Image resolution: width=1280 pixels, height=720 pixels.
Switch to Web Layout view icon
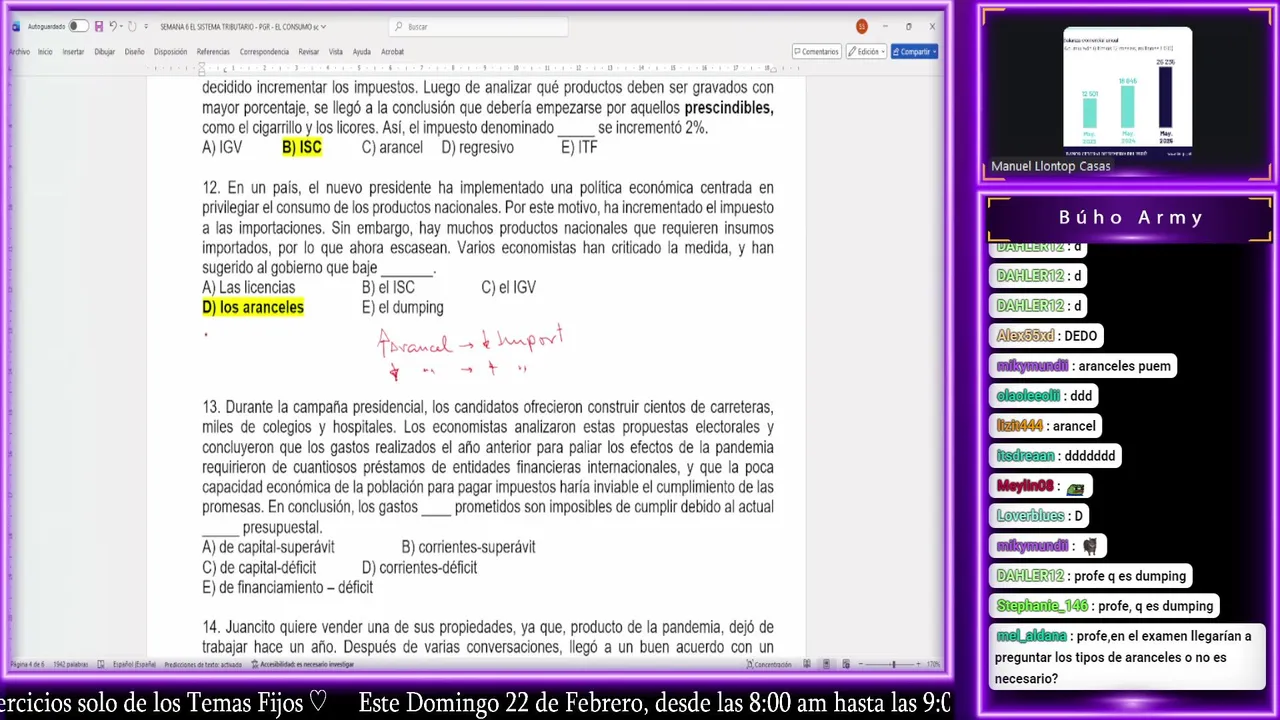(846, 664)
